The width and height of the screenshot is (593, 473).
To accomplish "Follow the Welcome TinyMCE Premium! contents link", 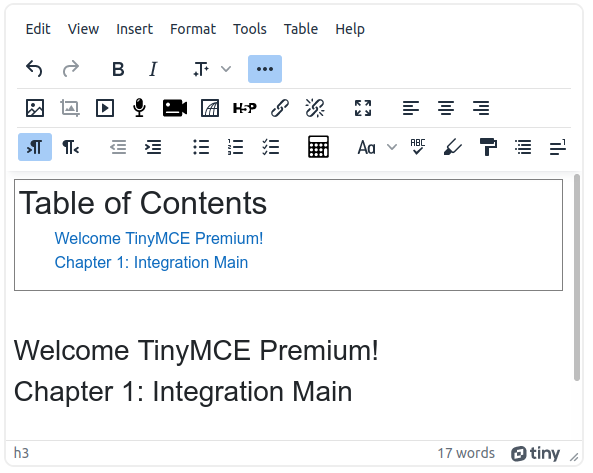I will (x=159, y=239).
